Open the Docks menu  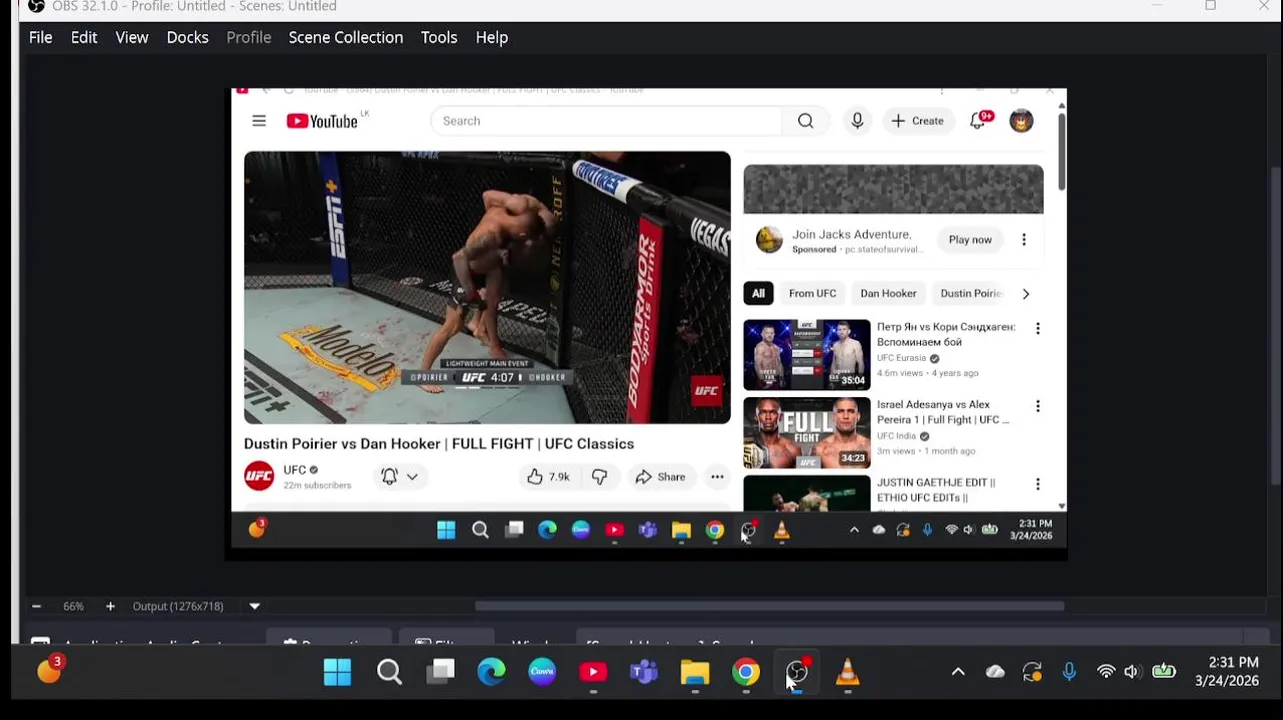pyautogui.click(x=188, y=37)
